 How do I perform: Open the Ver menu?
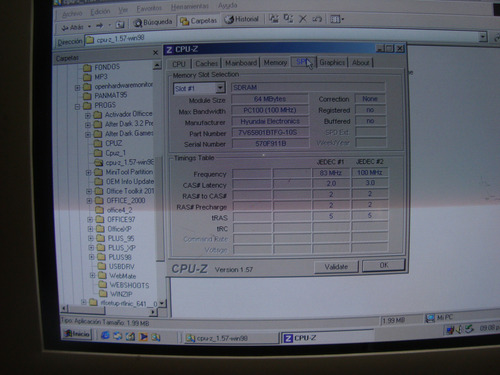click(123, 10)
